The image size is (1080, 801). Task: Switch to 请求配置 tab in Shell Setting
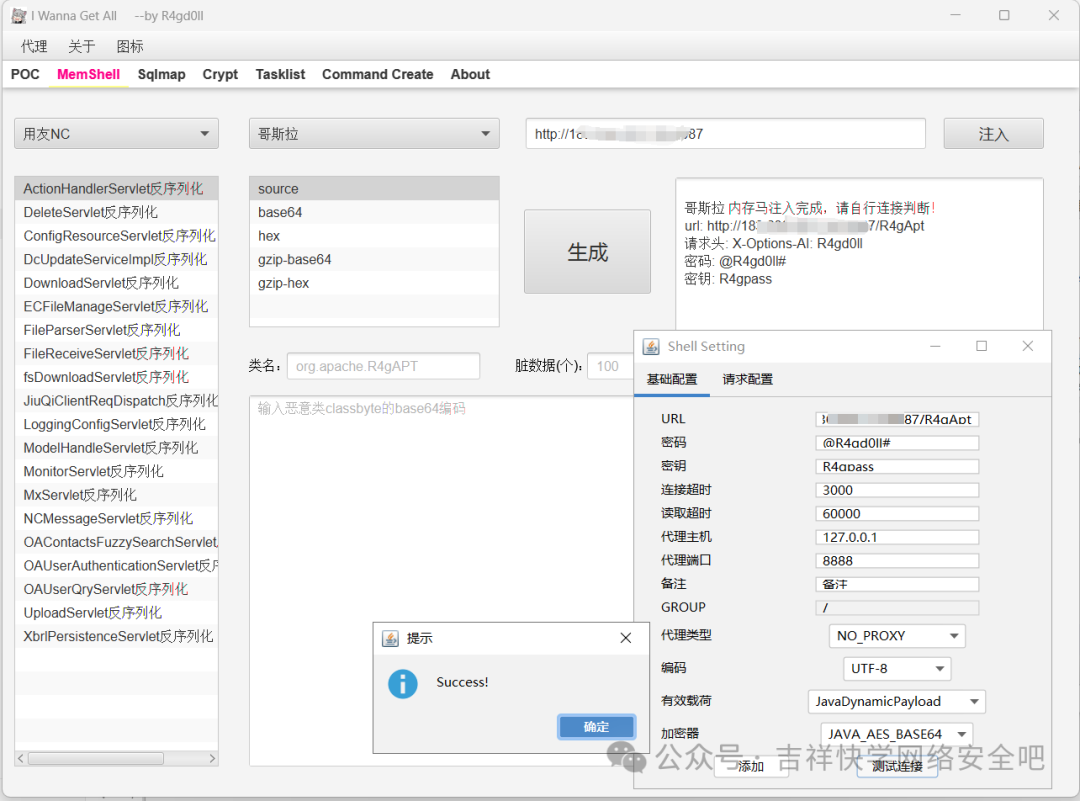click(747, 379)
